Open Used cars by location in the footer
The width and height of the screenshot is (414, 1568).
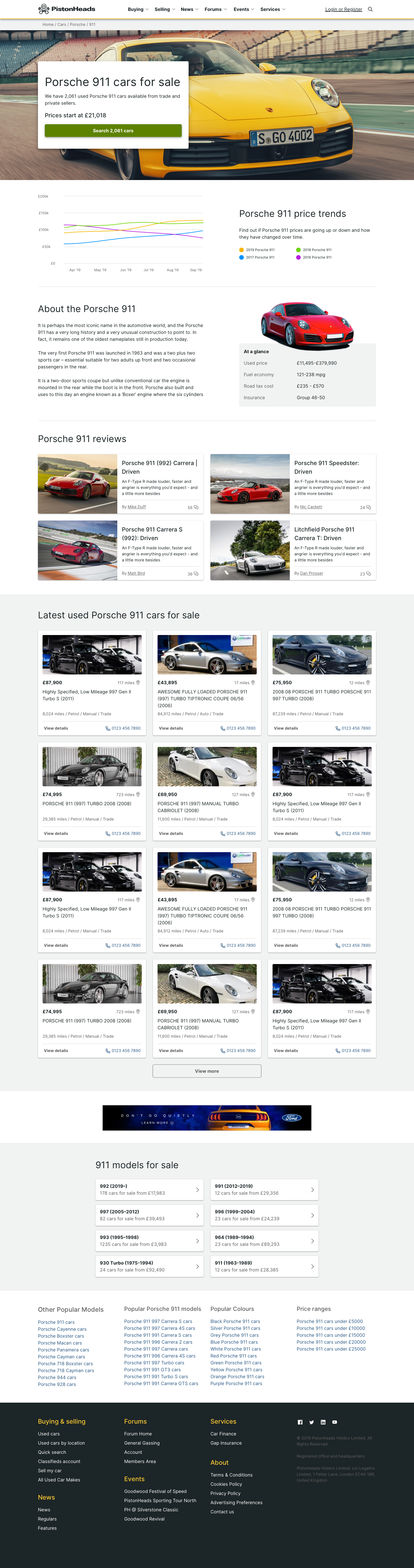point(62,1443)
